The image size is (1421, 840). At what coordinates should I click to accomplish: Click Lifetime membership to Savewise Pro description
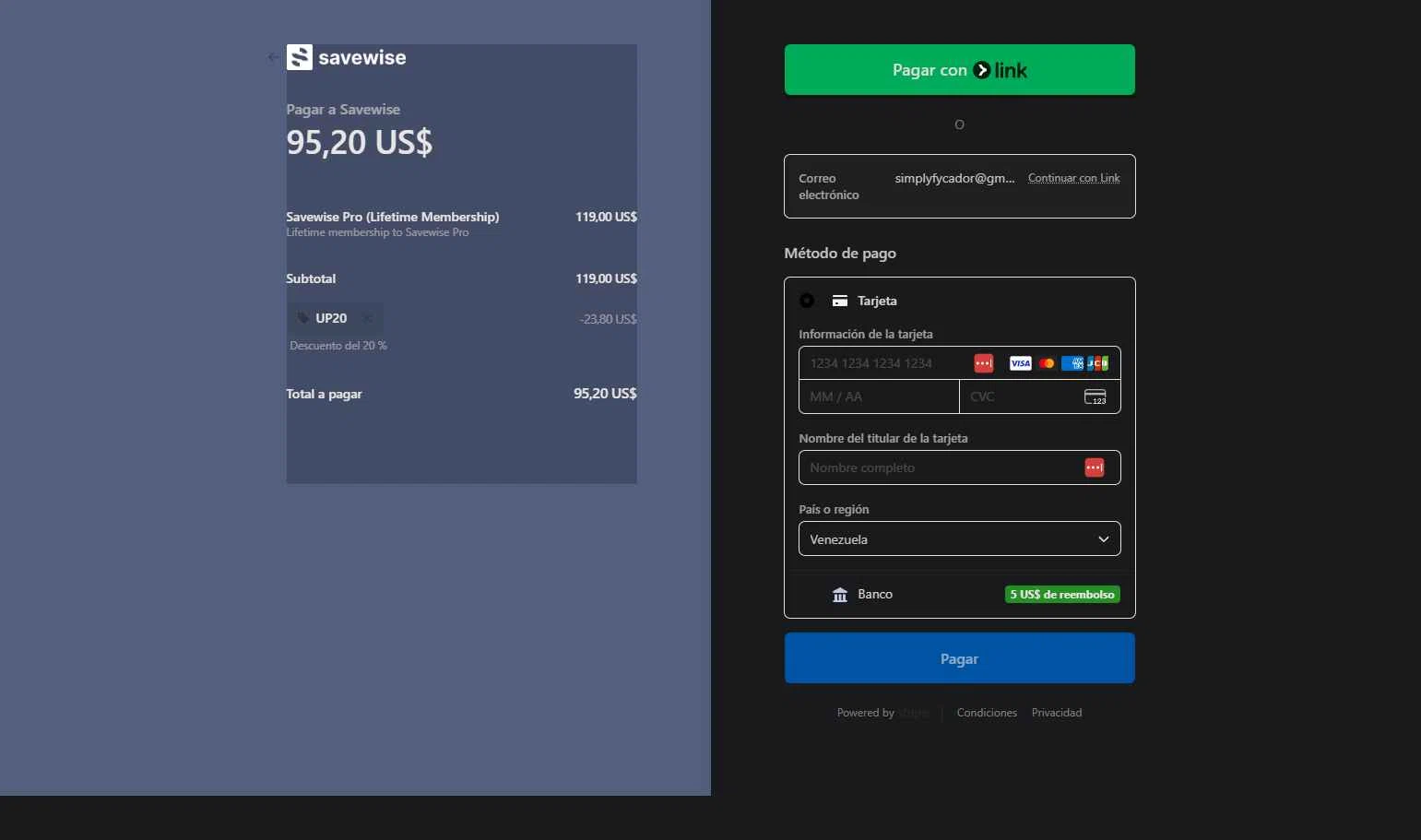click(x=377, y=232)
